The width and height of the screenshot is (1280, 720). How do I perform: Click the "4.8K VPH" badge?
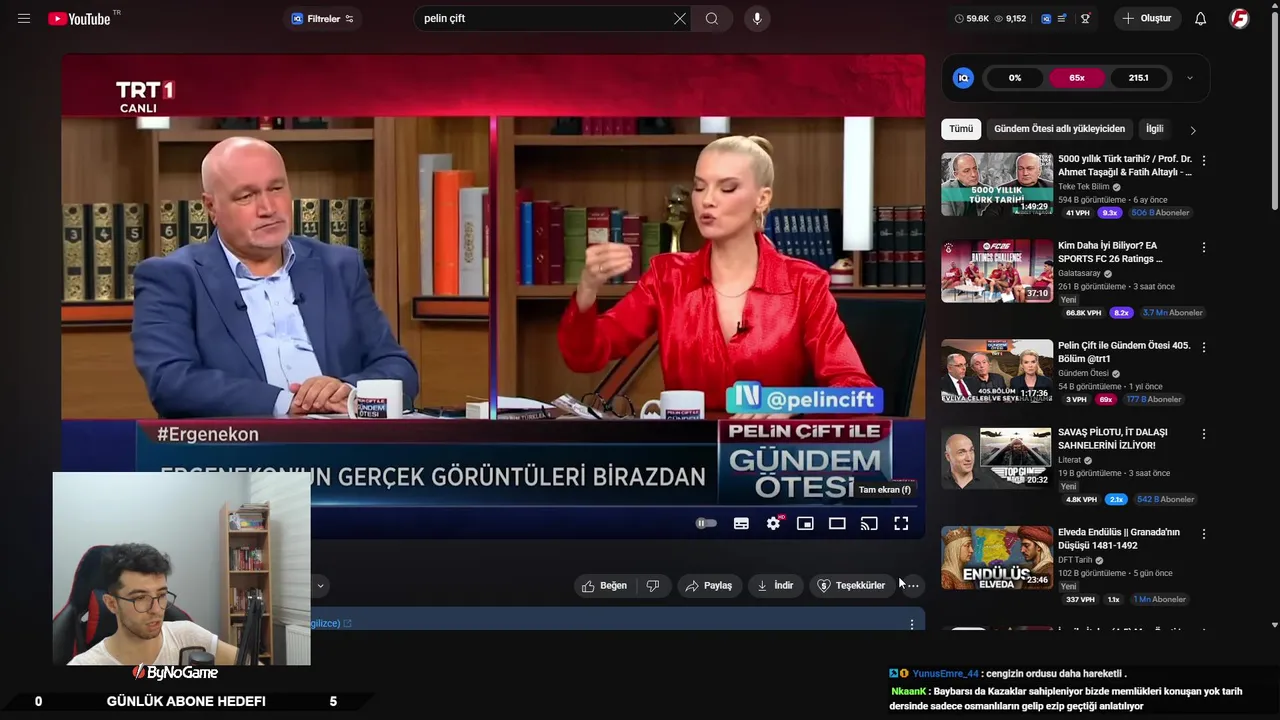1081,500
